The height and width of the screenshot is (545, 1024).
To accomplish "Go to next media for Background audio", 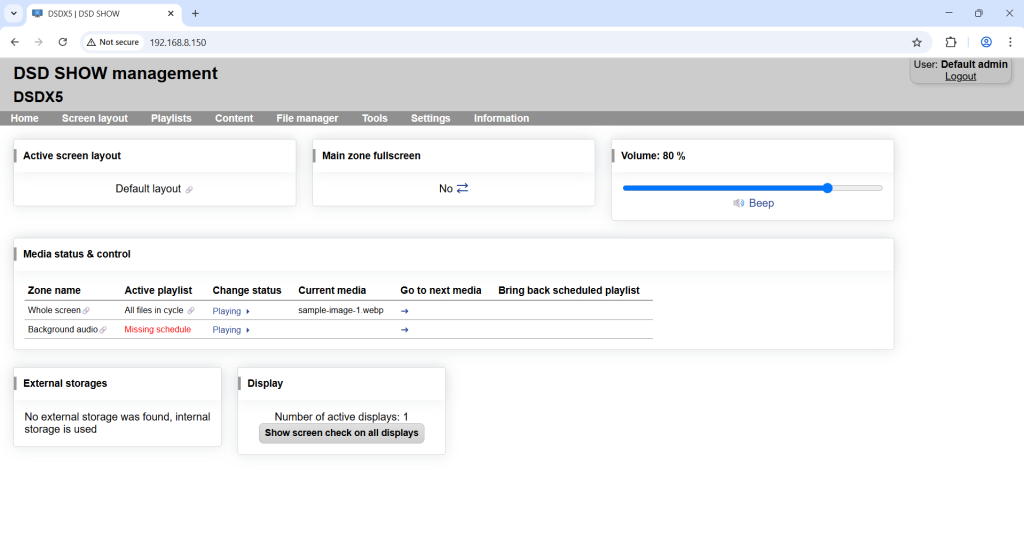I will 405,330.
